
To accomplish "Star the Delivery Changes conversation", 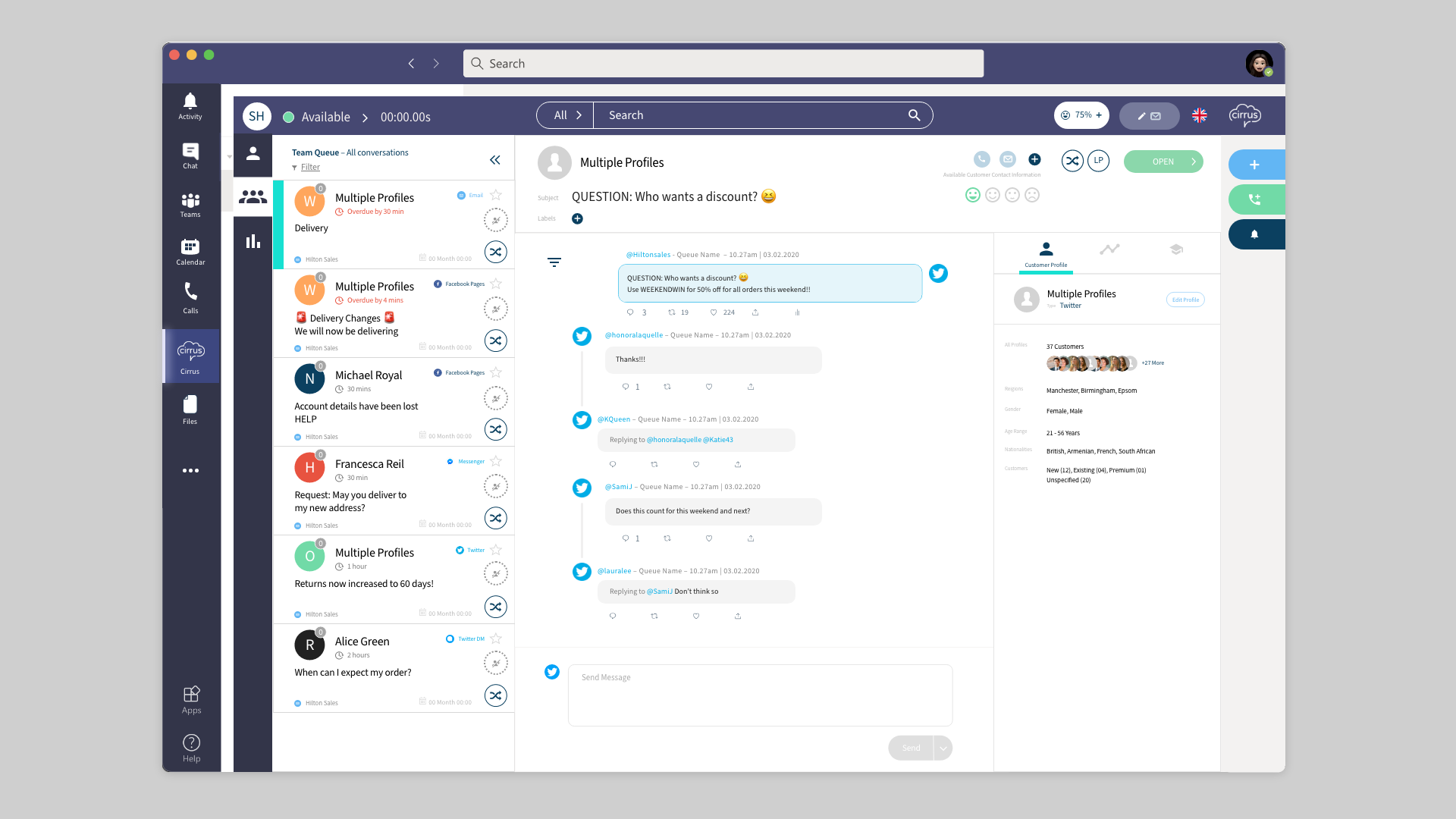I will 496,284.
